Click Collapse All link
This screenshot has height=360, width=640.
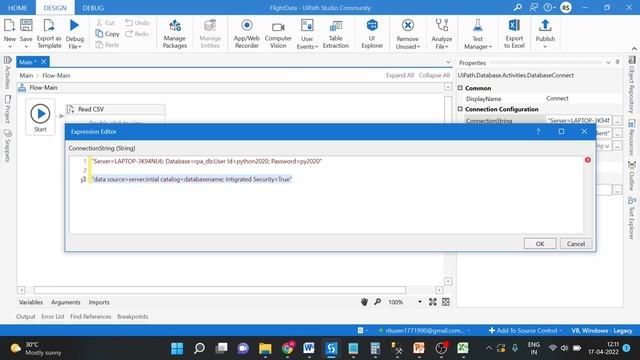click(434, 76)
